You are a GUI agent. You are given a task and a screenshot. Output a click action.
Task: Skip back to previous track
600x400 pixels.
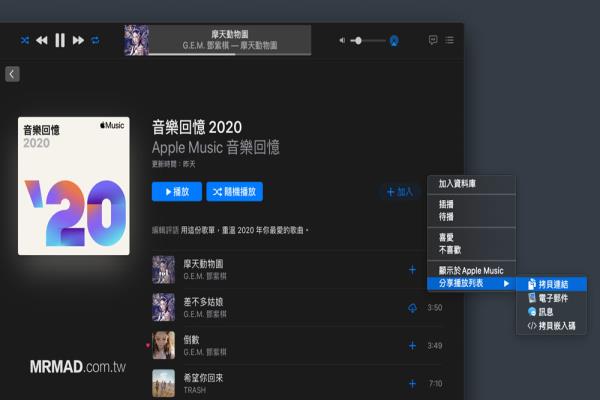click(42, 40)
